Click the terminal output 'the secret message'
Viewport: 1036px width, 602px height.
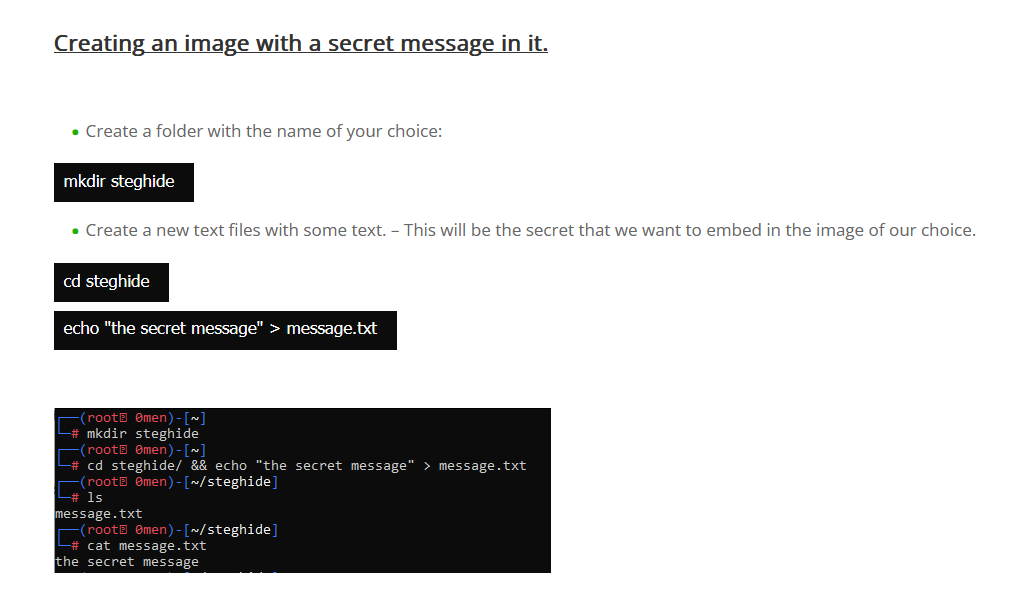pos(127,562)
